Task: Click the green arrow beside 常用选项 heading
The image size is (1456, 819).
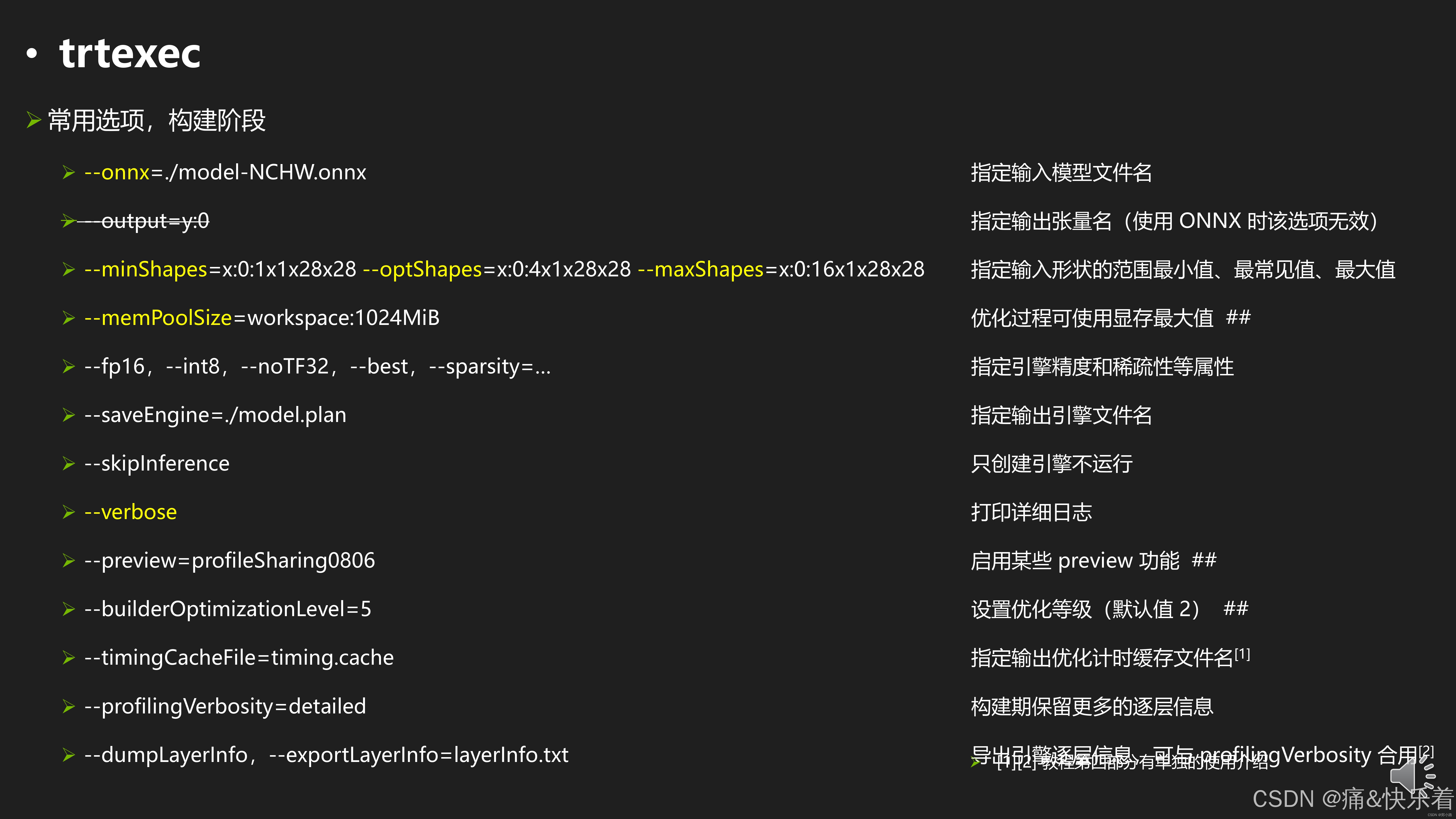Action: tap(33, 120)
